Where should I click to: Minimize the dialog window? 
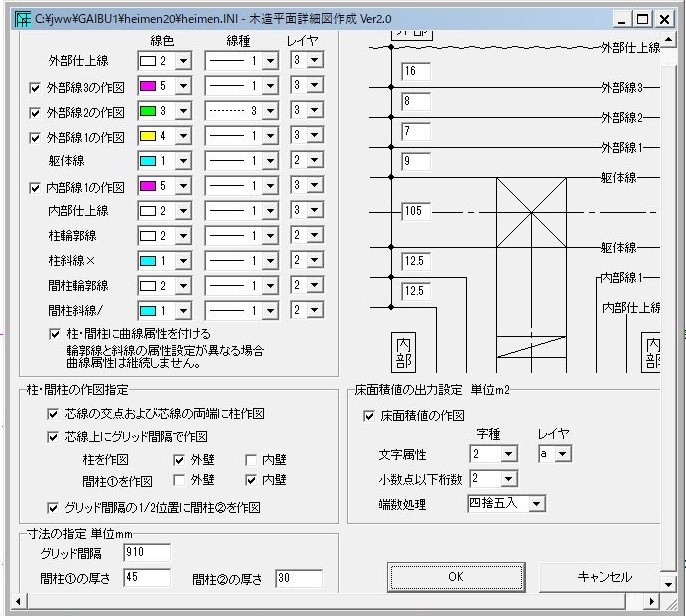pos(621,19)
